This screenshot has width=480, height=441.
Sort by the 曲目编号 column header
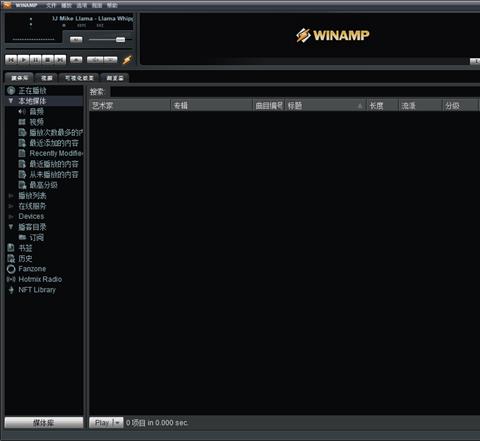pyautogui.click(x=268, y=106)
